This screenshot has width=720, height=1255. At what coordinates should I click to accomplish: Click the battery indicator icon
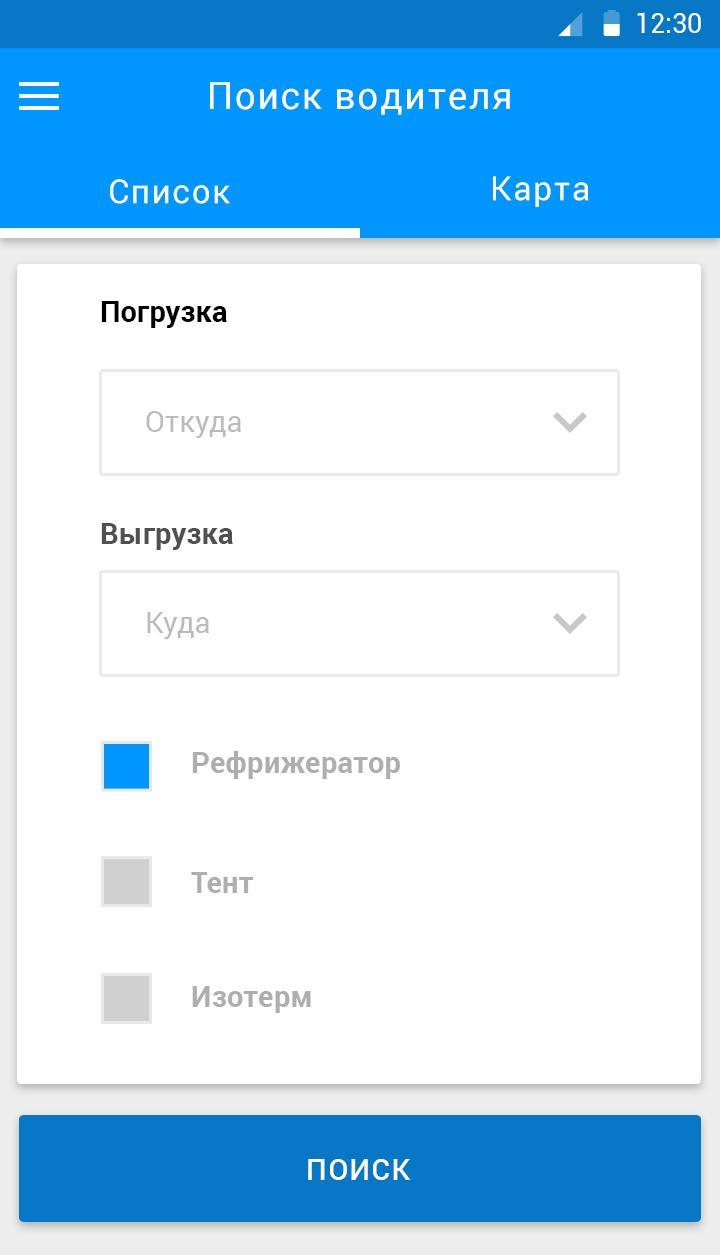point(613,25)
